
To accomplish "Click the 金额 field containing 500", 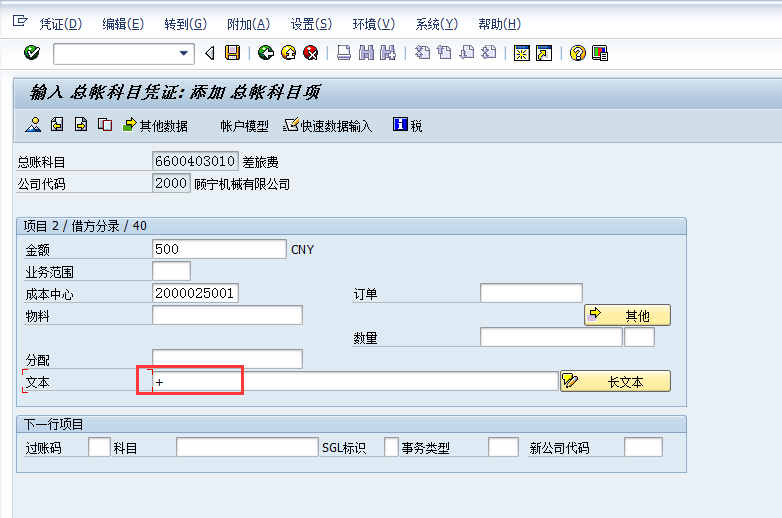I will pyautogui.click(x=219, y=249).
